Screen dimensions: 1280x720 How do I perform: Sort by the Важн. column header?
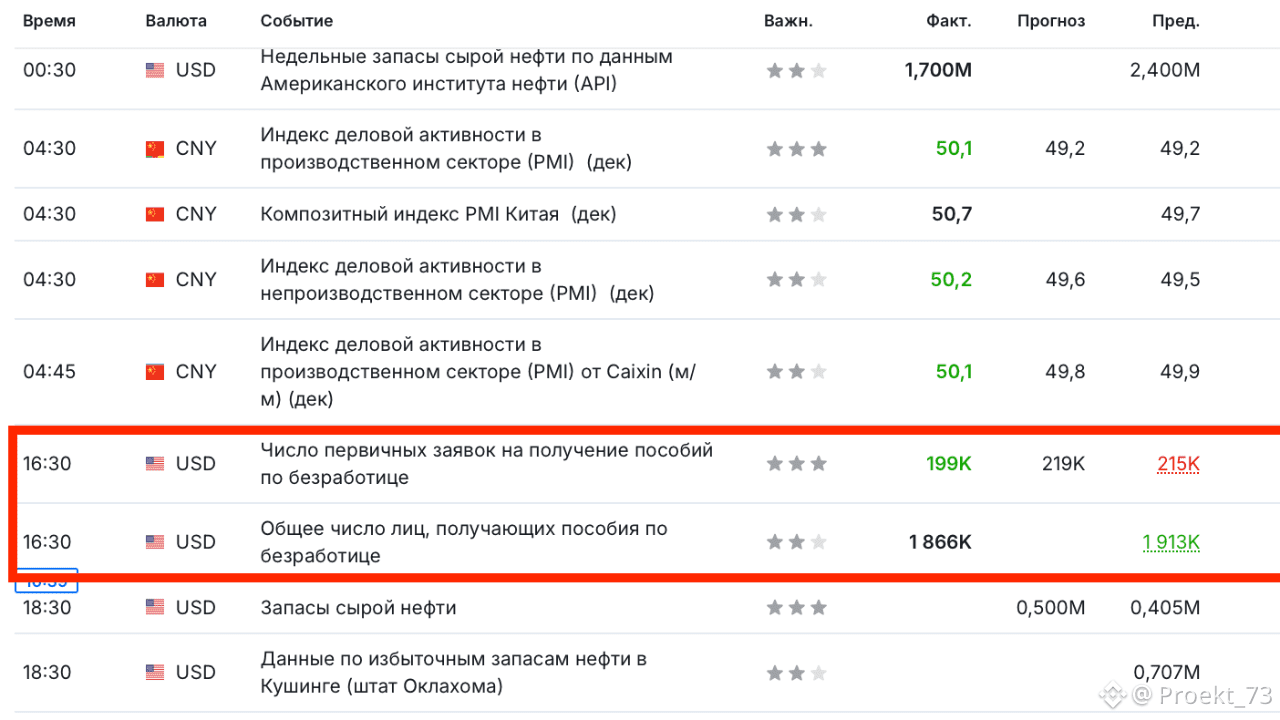(x=788, y=21)
